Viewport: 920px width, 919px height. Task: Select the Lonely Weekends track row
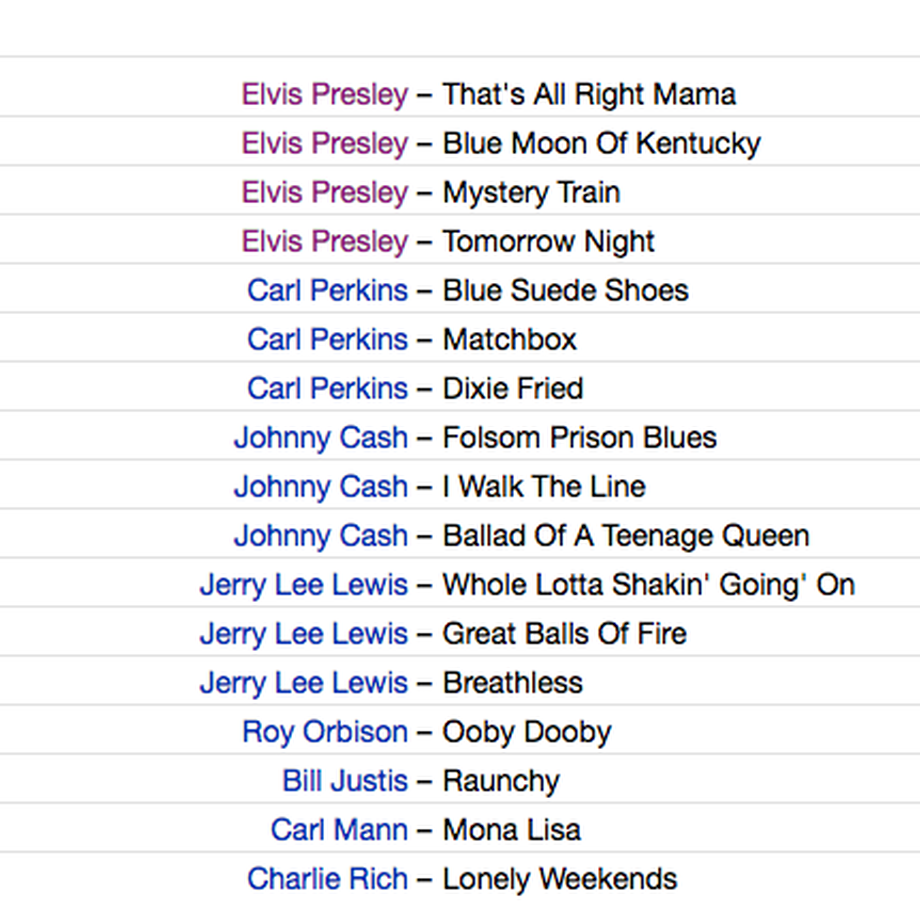[x=460, y=879]
